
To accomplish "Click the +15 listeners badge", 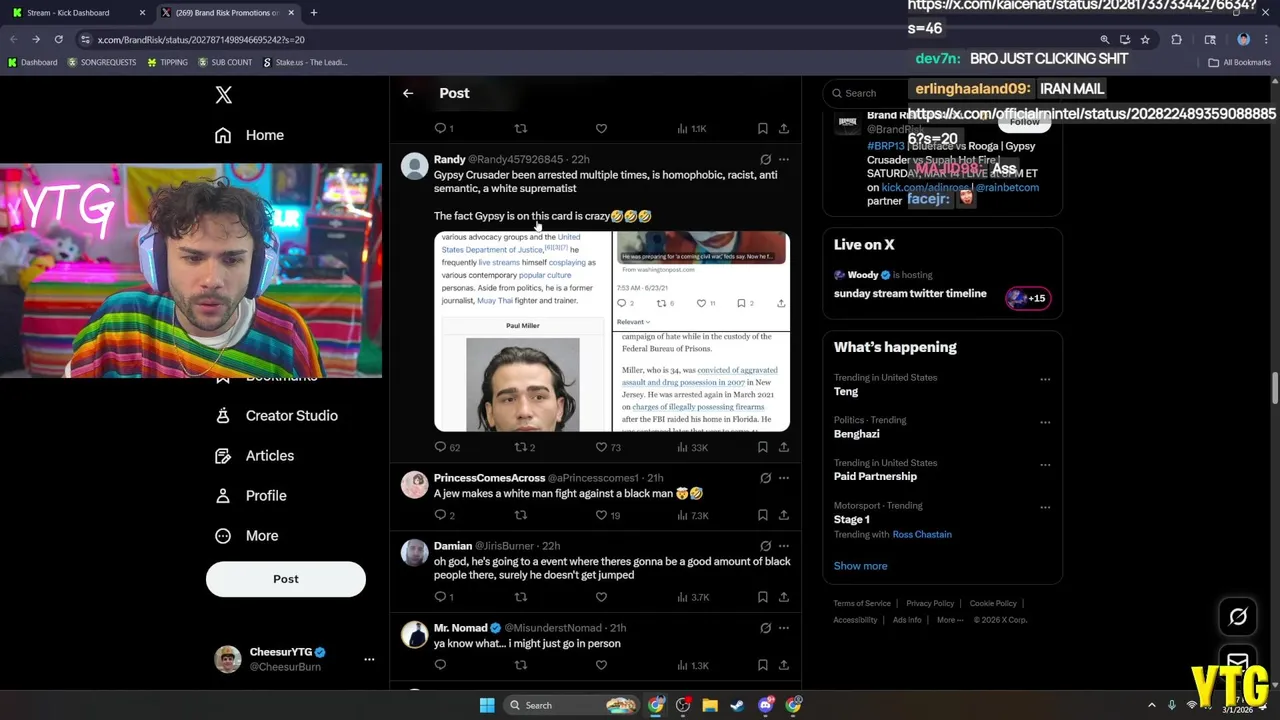I will [1028, 298].
